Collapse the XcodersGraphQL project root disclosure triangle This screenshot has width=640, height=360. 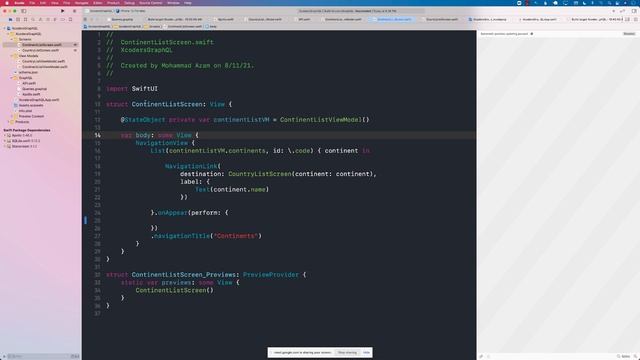[5, 29]
